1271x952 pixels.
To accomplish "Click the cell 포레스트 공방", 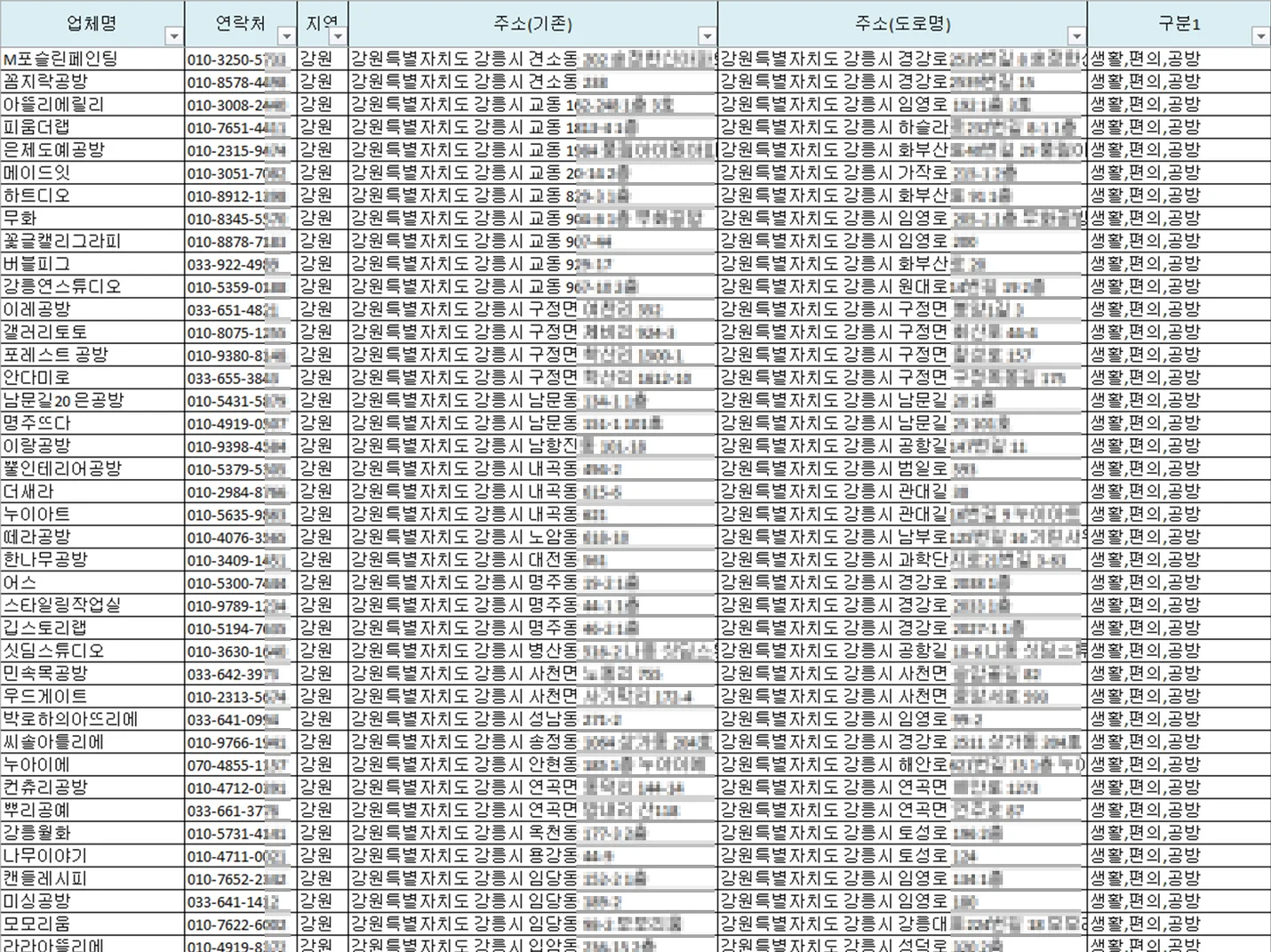I will pyautogui.click(x=92, y=355).
